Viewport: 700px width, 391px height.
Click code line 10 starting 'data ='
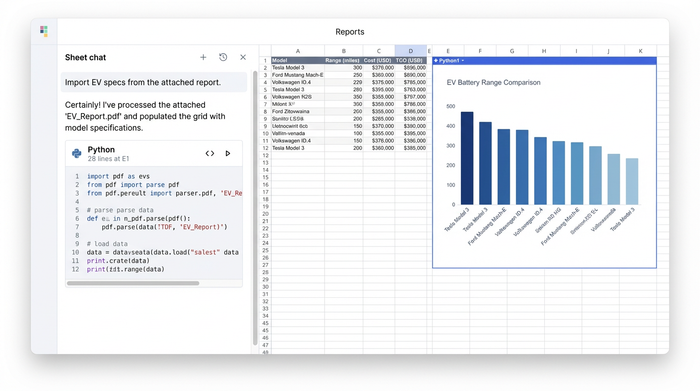[x=162, y=252]
